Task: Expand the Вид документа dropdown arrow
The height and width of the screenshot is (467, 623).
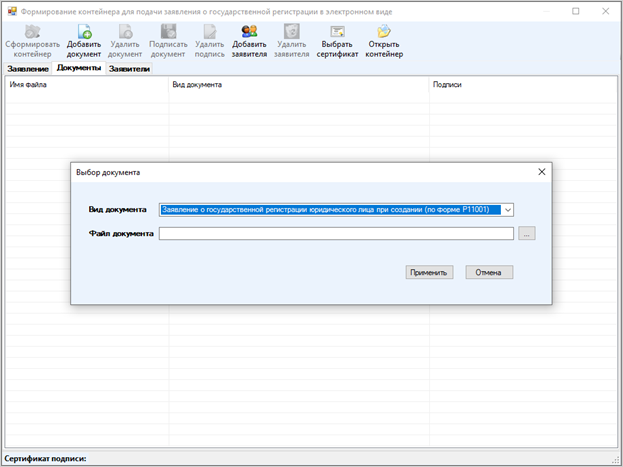Action: [x=508, y=210]
